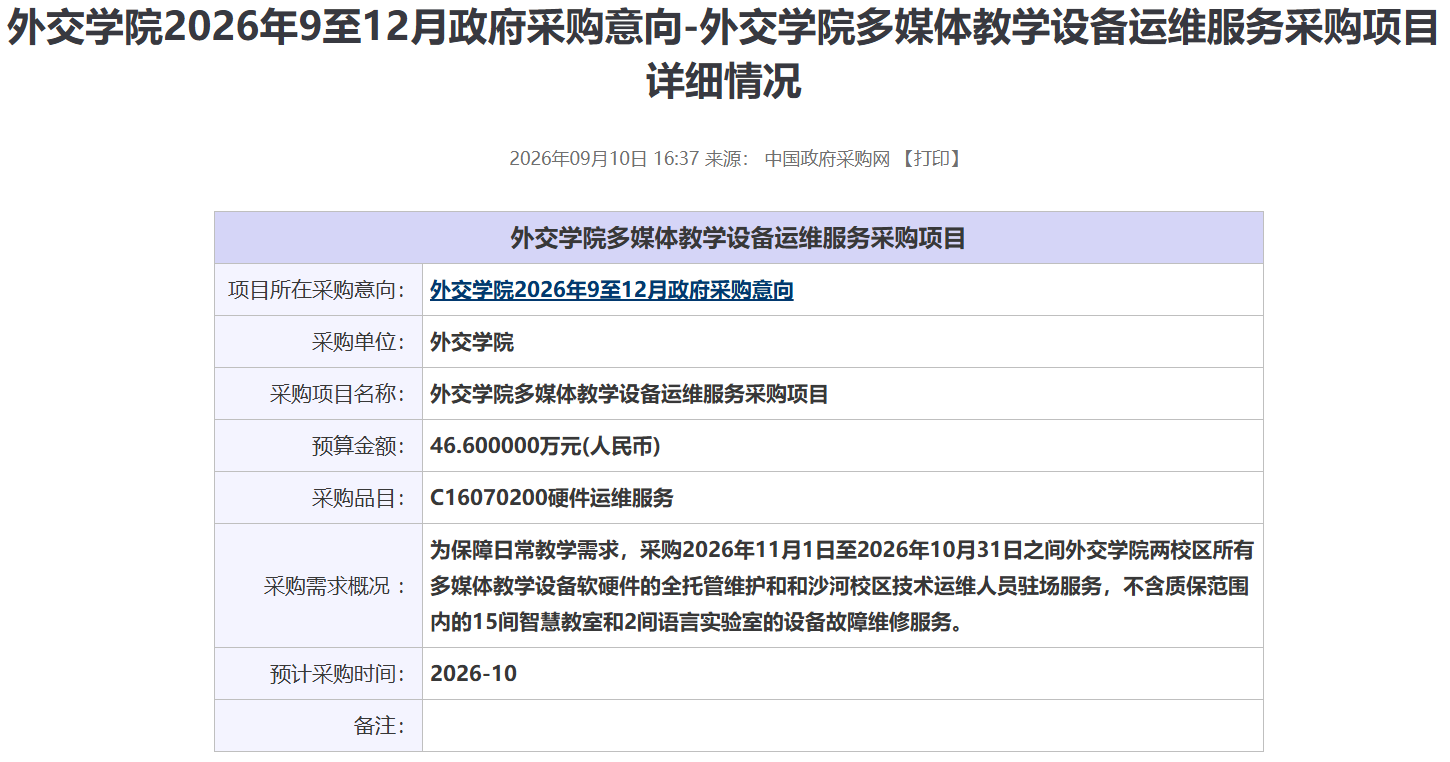Open the 外交学院2026年9至12月政府采购意向 hyperlink
Screen dimensions: 1450x762
[612, 290]
